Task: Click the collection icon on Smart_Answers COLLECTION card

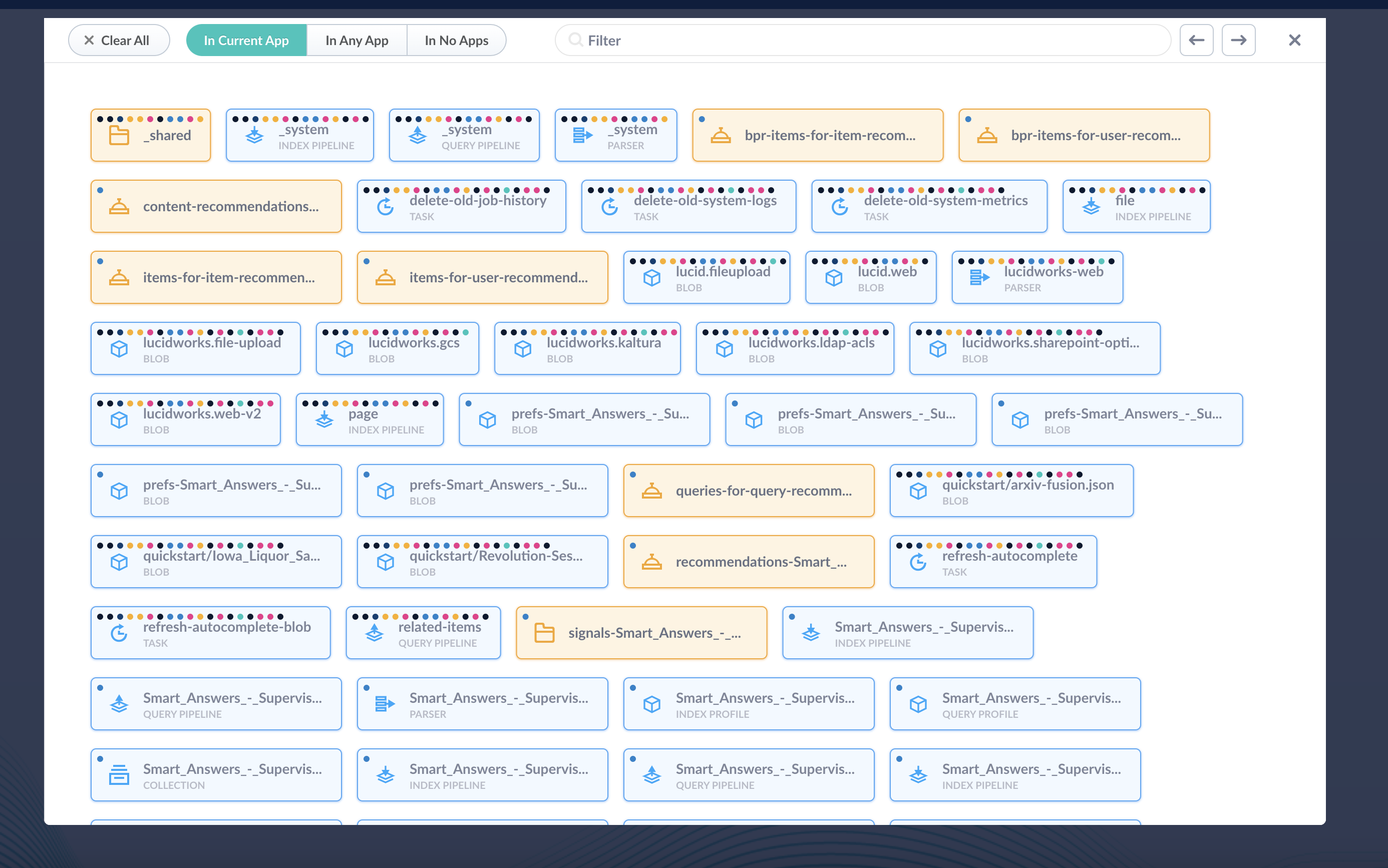Action: click(119, 775)
